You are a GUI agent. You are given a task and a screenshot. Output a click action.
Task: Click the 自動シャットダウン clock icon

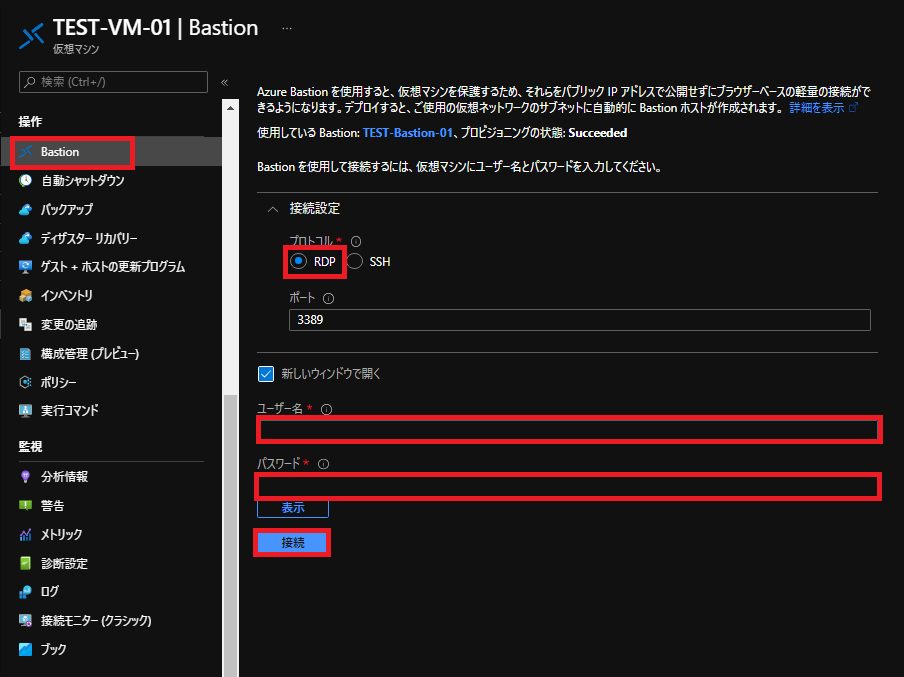[x=25, y=180]
